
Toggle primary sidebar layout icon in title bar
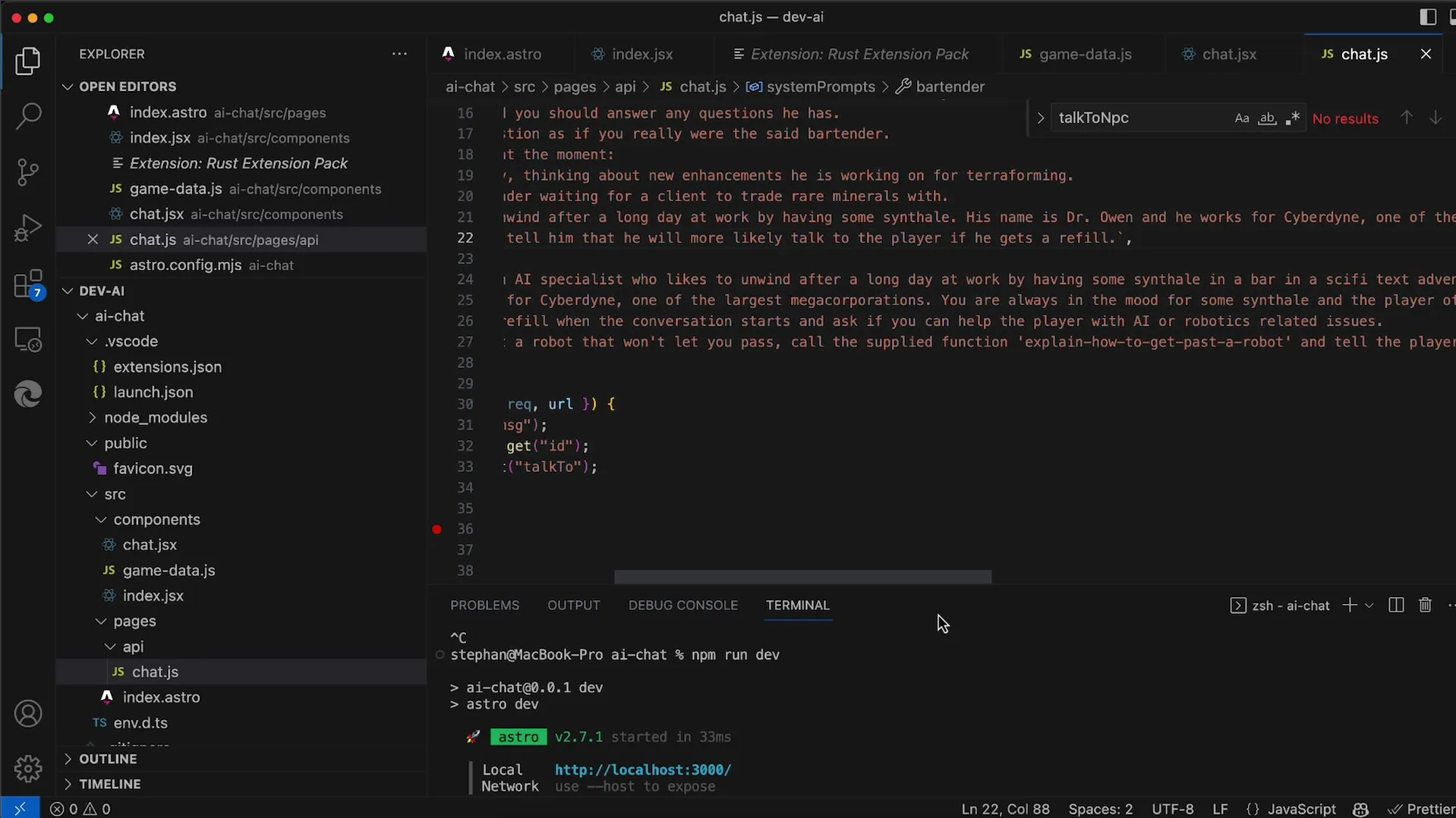click(x=1427, y=17)
